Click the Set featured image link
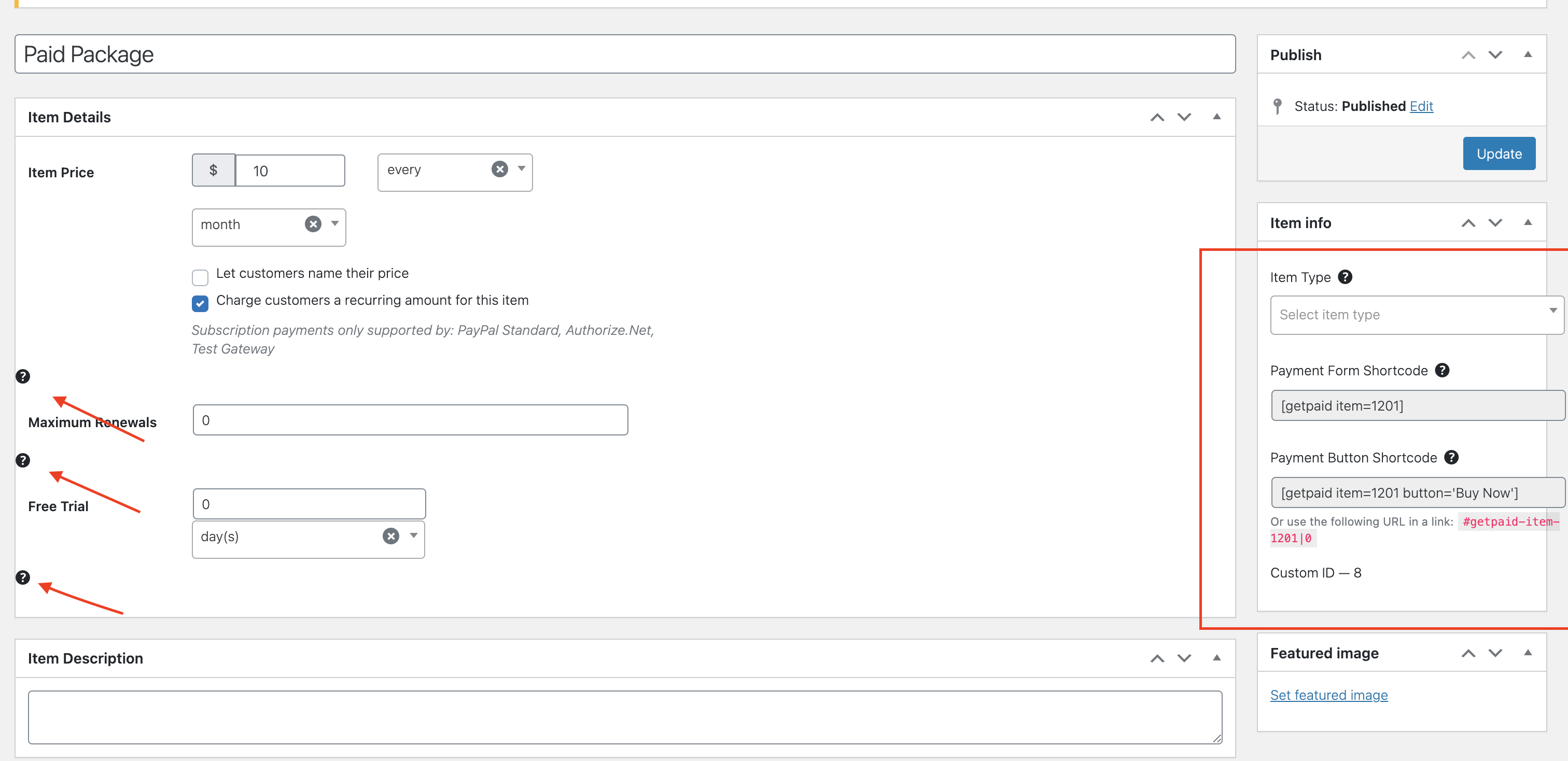 [1329, 695]
